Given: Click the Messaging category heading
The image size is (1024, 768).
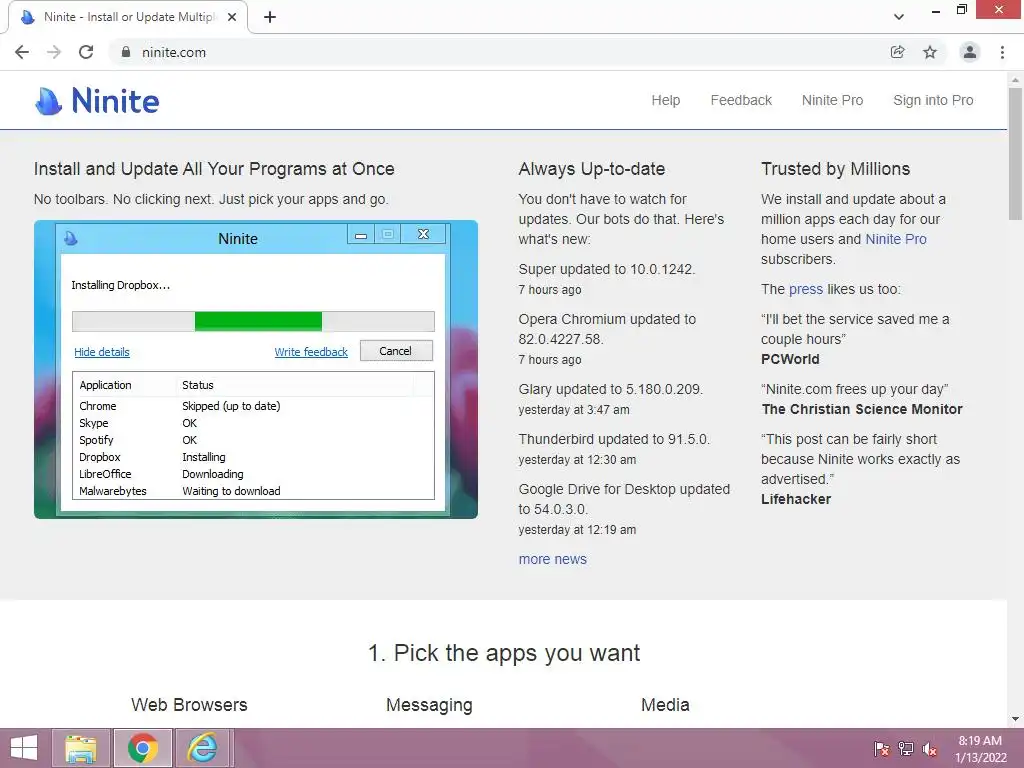Looking at the screenshot, I should tap(429, 705).
